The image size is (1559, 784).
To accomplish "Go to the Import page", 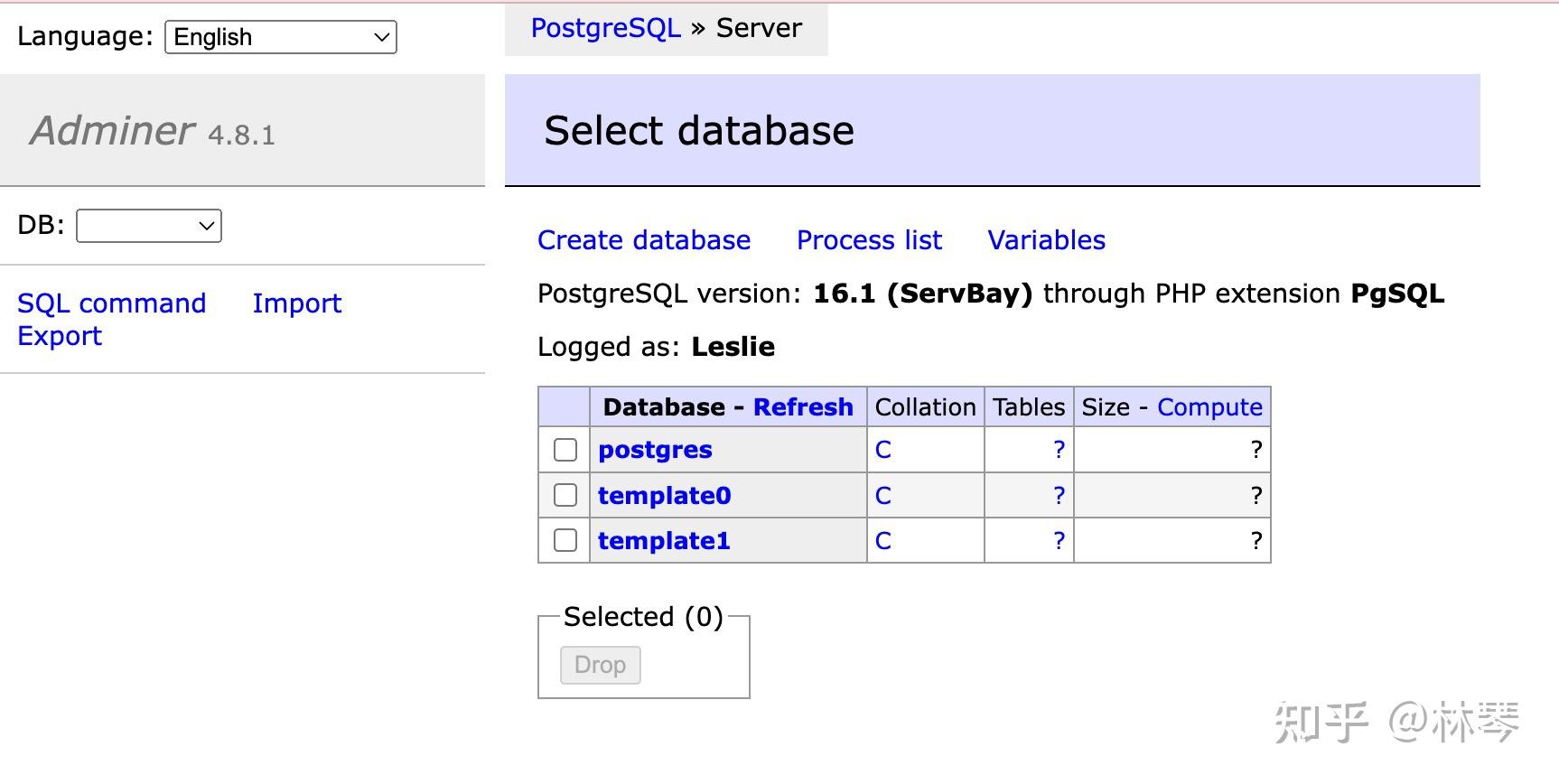I will [x=297, y=303].
